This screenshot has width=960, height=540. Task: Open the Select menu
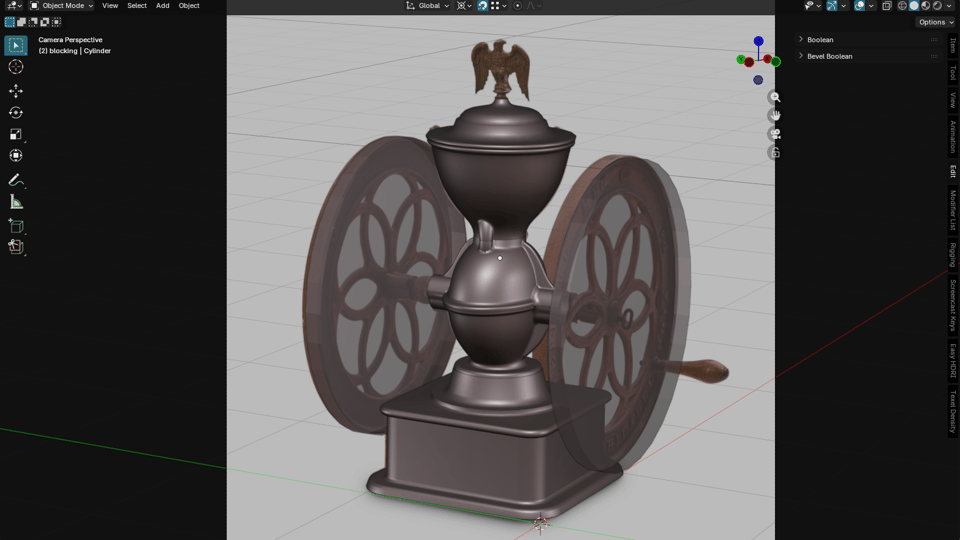coord(137,6)
